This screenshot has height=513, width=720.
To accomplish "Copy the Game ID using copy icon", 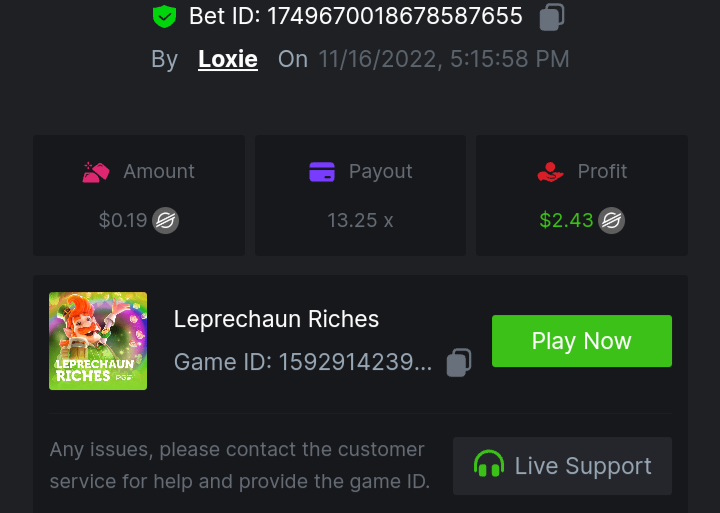I will 459,362.
